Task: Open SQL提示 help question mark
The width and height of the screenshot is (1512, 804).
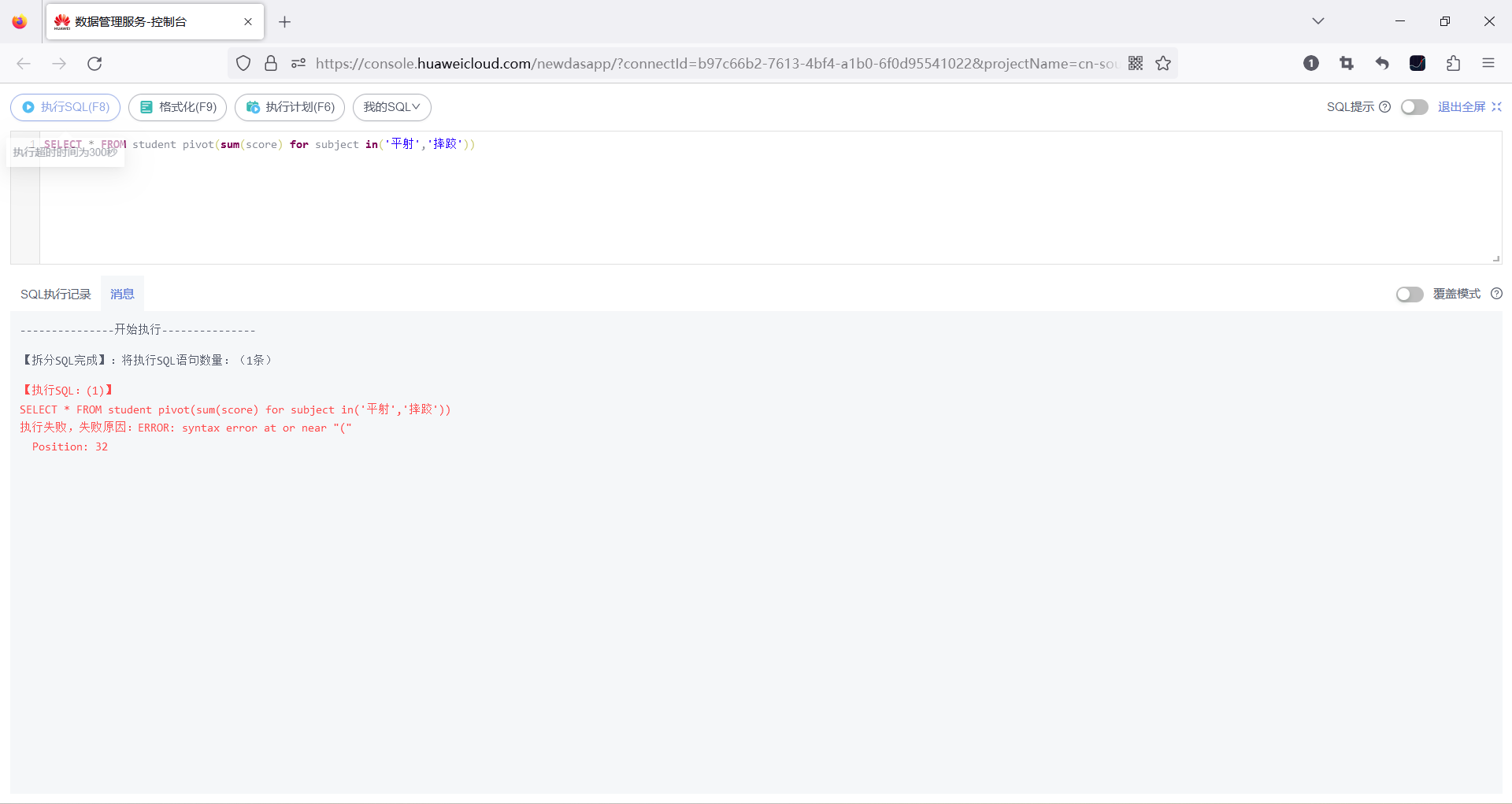Action: tap(1385, 107)
